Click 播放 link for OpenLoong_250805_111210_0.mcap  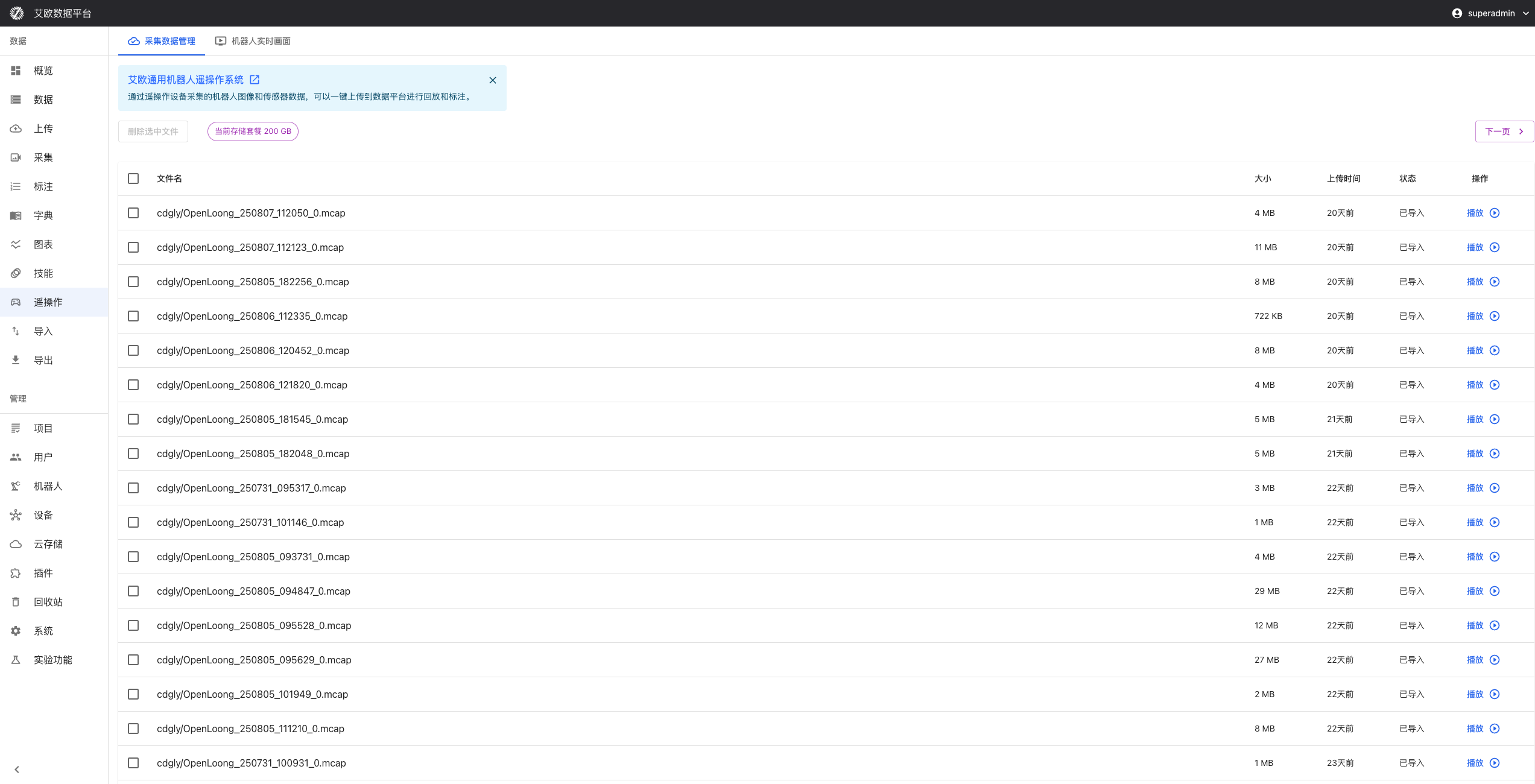point(1475,729)
